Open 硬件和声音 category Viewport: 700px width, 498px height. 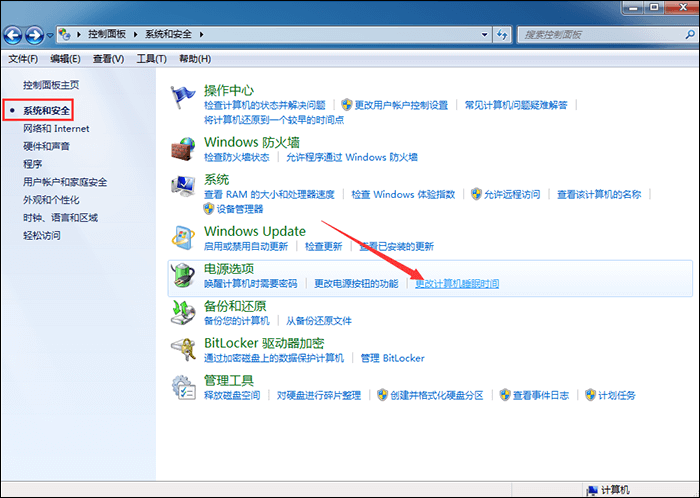click(x=46, y=146)
